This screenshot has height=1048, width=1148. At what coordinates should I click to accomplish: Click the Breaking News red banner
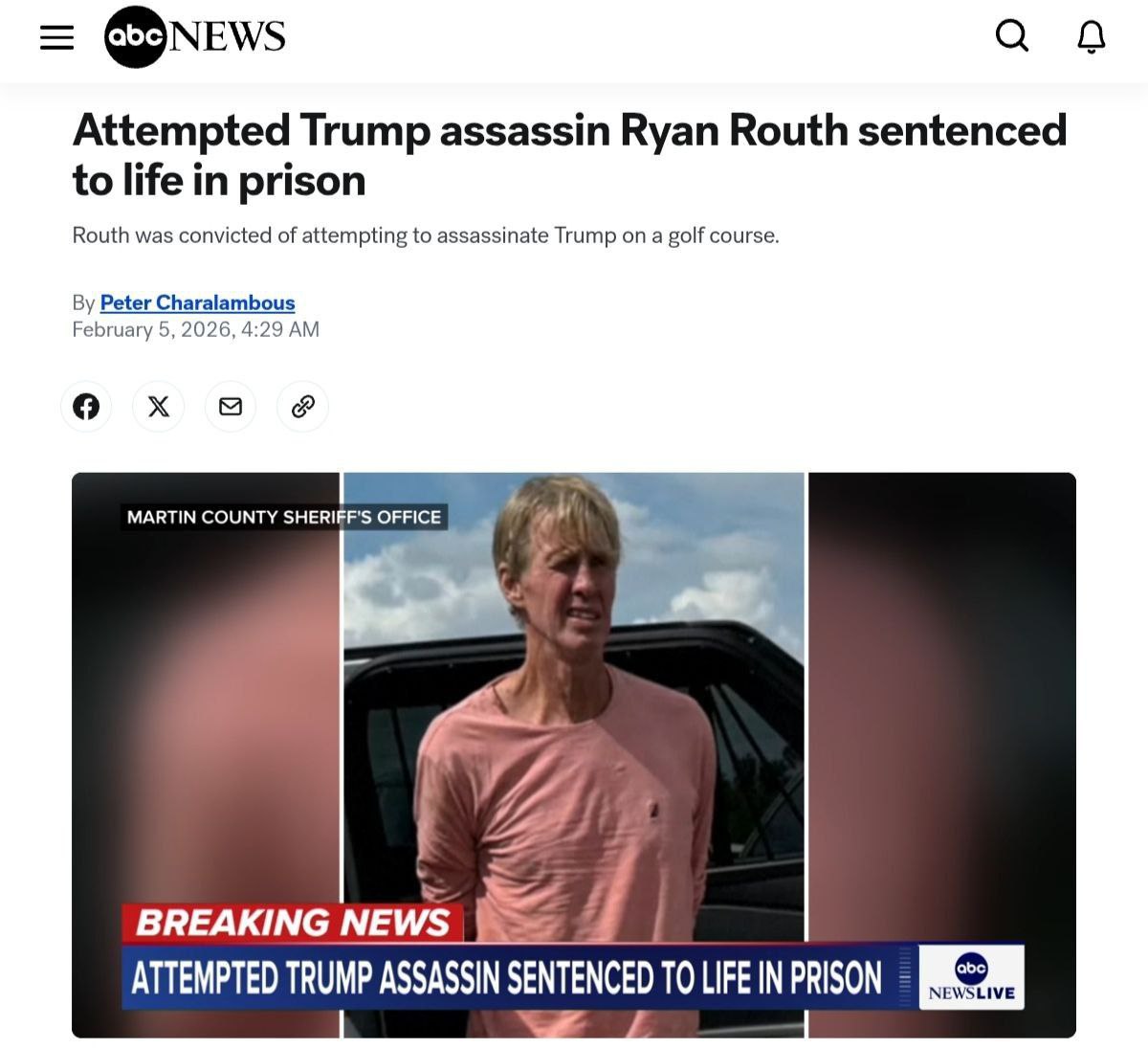(x=293, y=923)
